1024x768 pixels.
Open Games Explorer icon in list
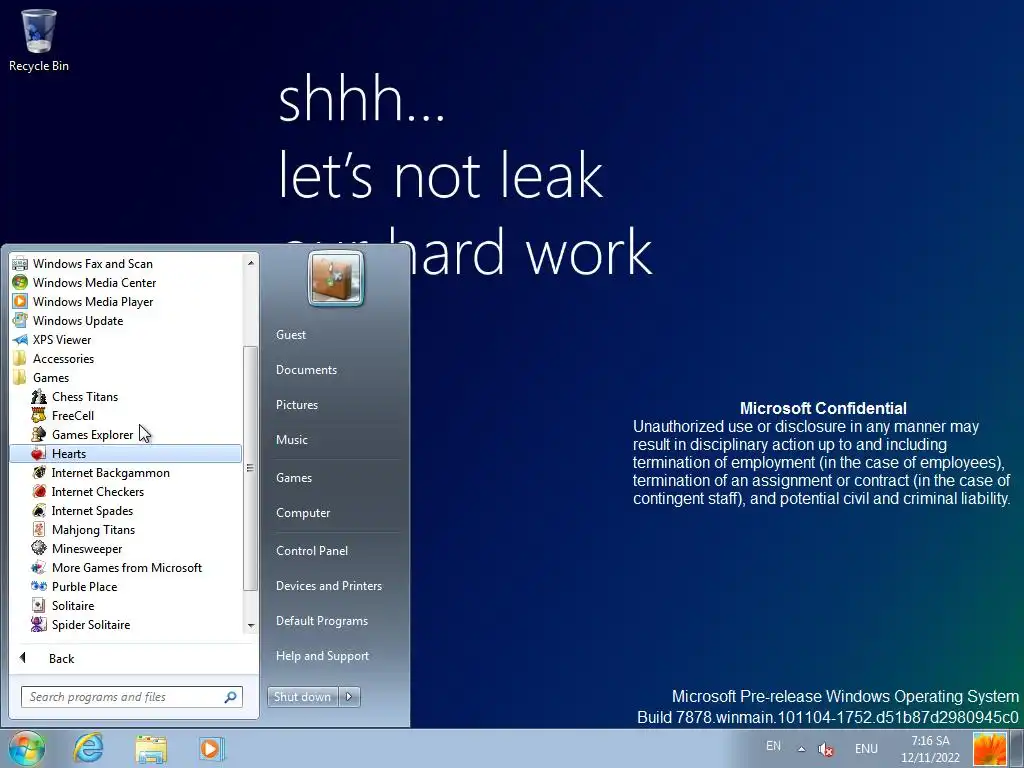pos(39,434)
